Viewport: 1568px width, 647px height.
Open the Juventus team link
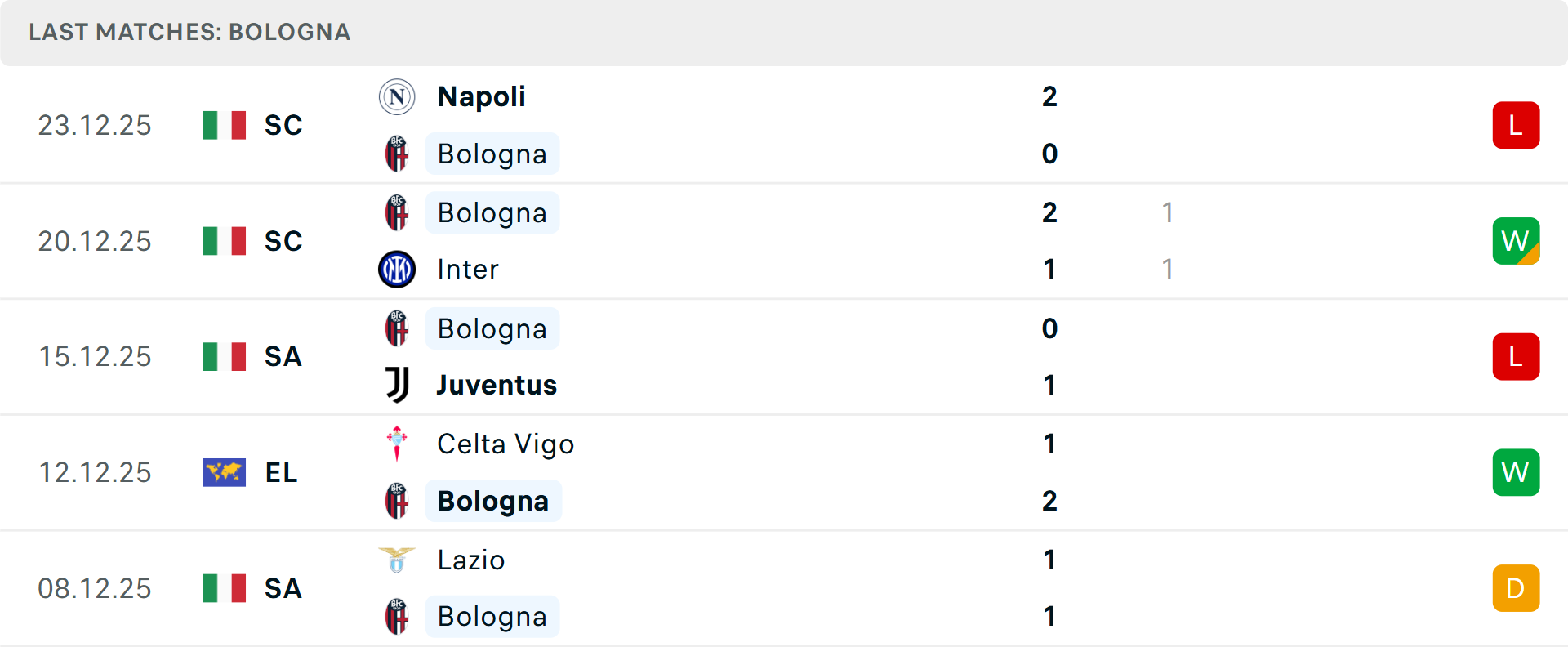[497, 385]
